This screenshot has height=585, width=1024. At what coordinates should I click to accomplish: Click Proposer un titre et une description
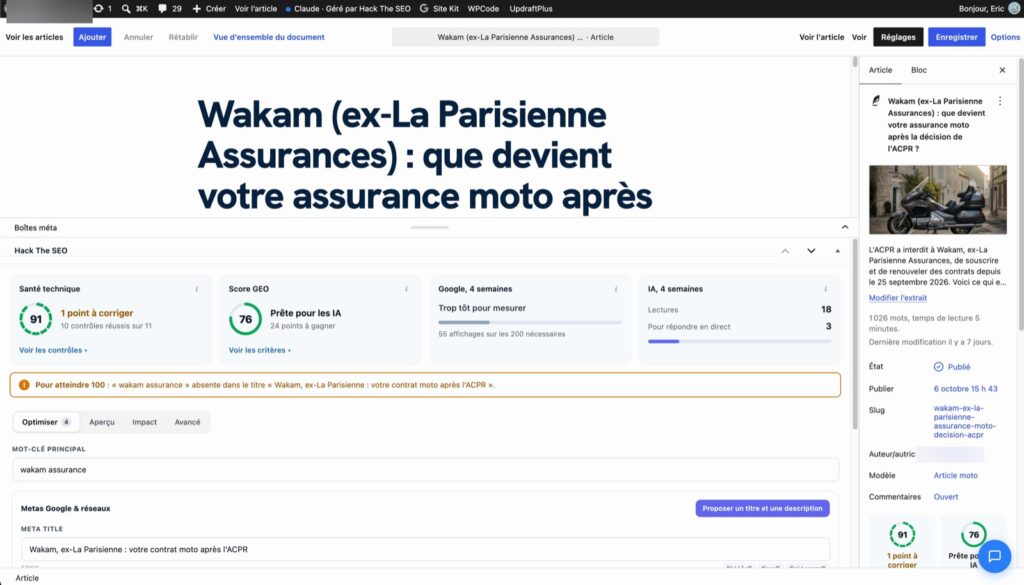pos(762,509)
